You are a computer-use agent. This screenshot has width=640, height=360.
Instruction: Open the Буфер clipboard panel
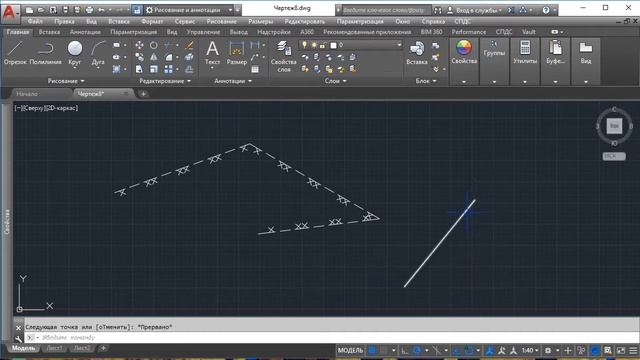(x=556, y=52)
